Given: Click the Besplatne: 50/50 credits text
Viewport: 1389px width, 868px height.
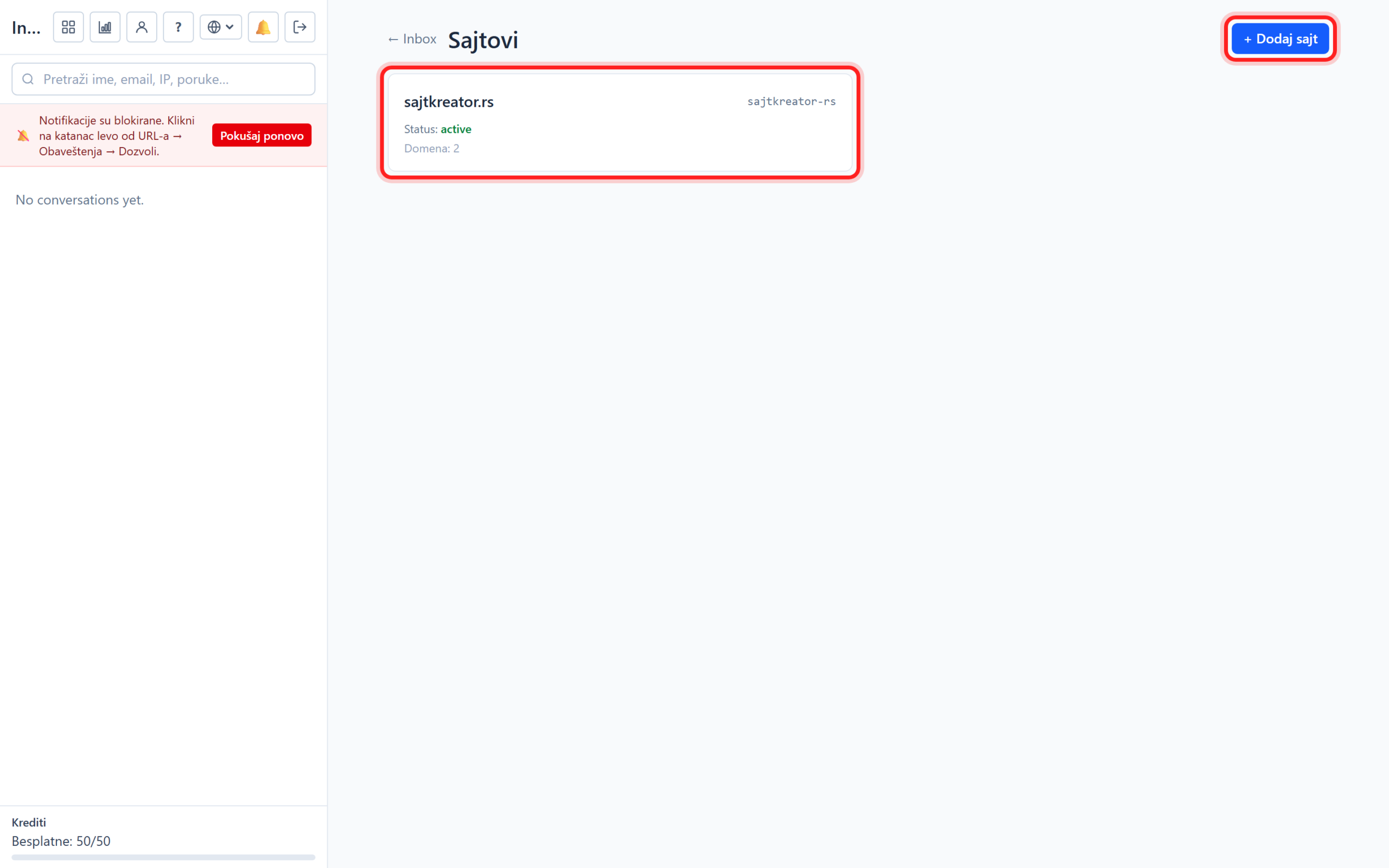Looking at the screenshot, I should pyautogui.click(x=61, y=841).
